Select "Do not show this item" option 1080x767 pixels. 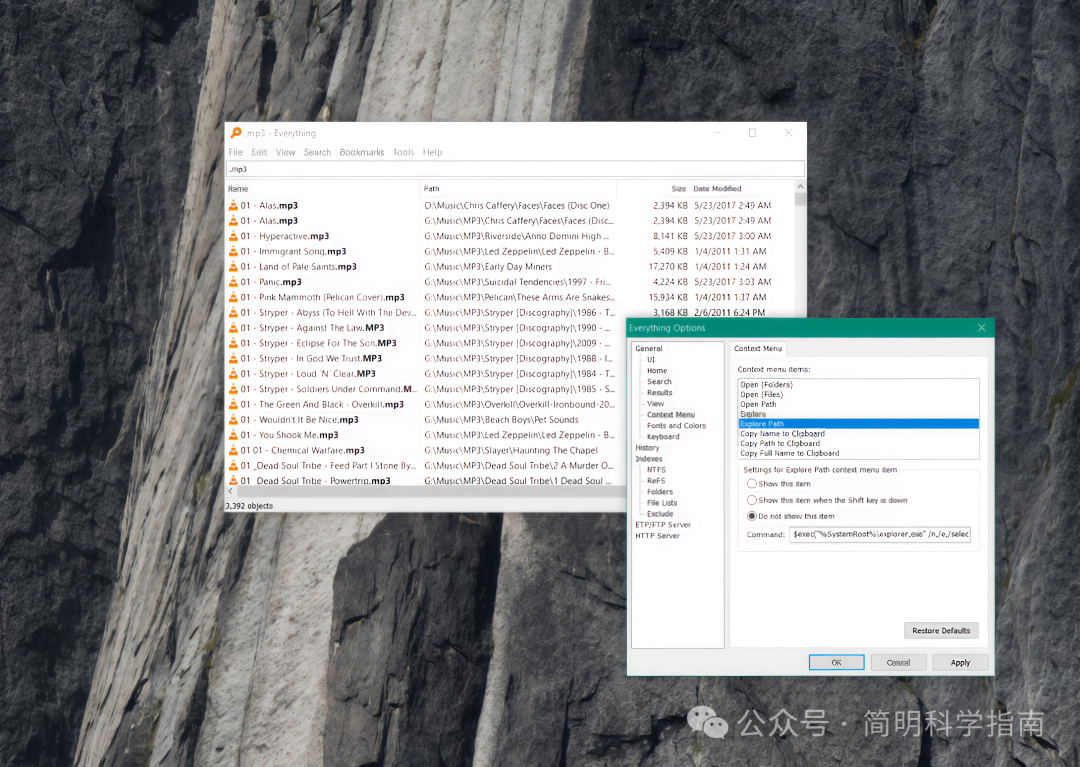[x=752, y=516]
